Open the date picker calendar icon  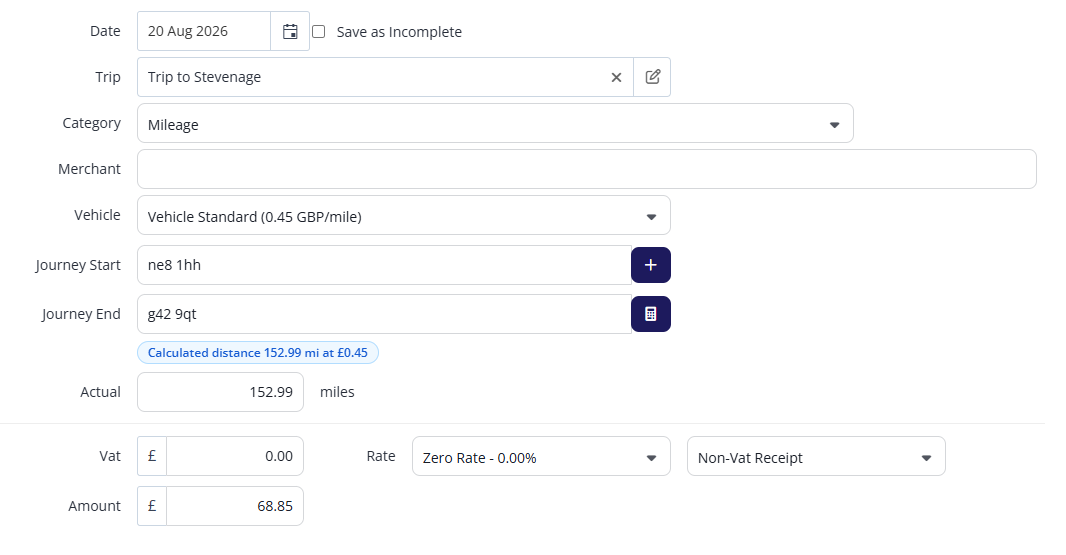coord(290,31)
